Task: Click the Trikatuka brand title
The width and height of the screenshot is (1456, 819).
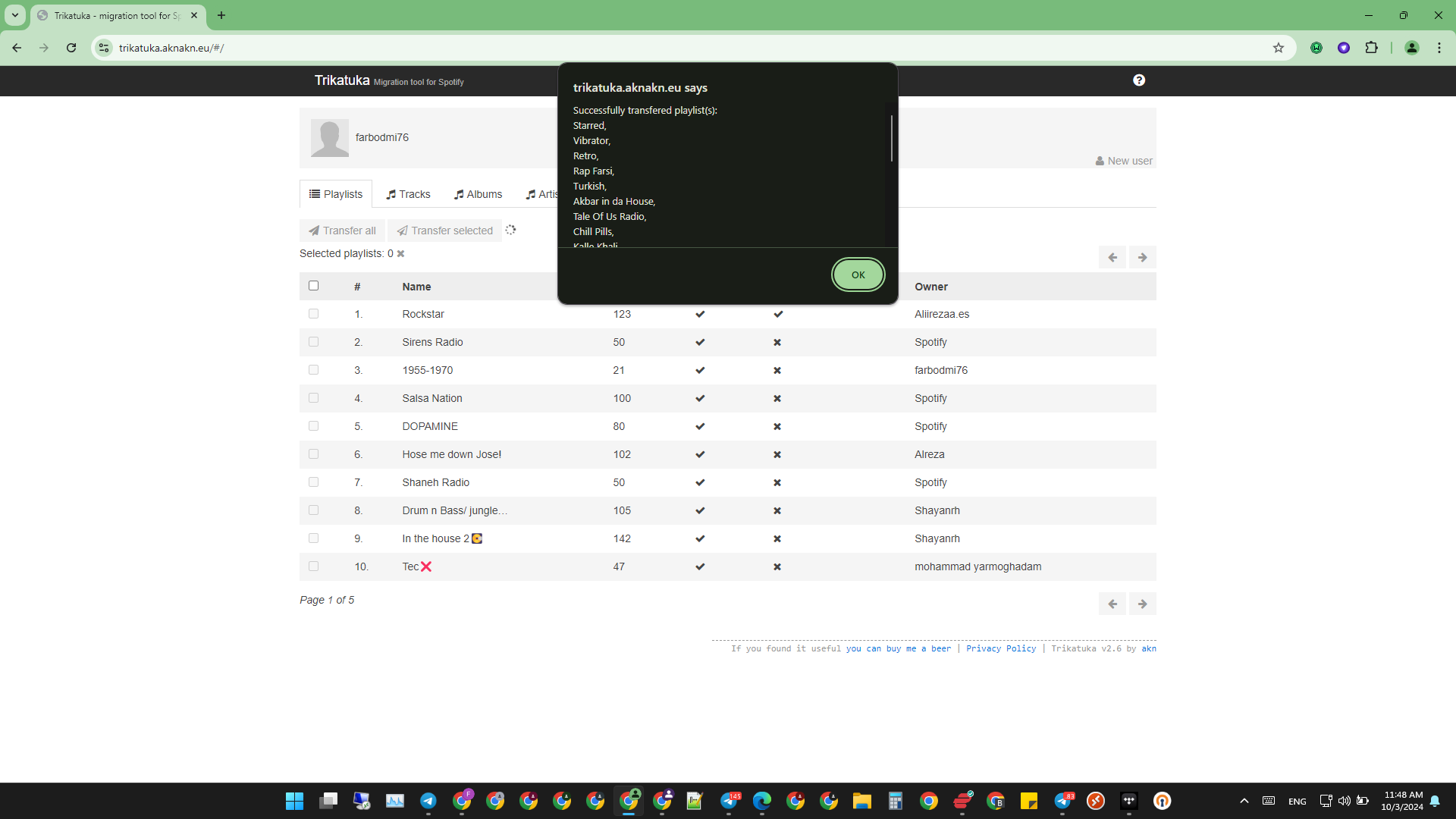Action: coord(342,80)
